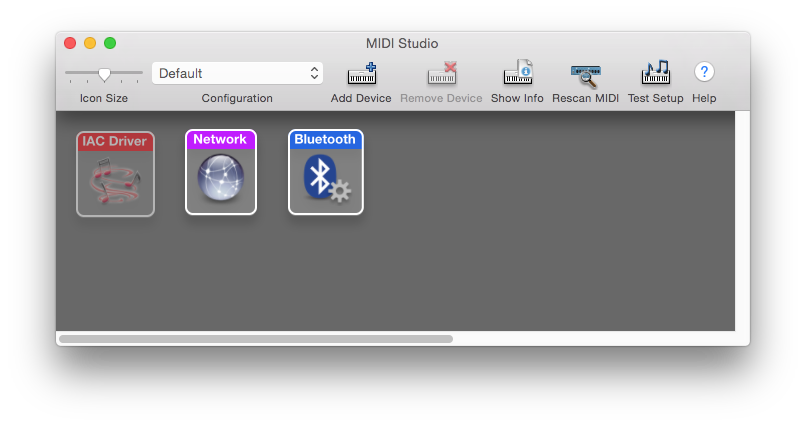This screenshot has width=806, height=426.
Task: Open Show Info for selected device
Action: coord(517,72)
